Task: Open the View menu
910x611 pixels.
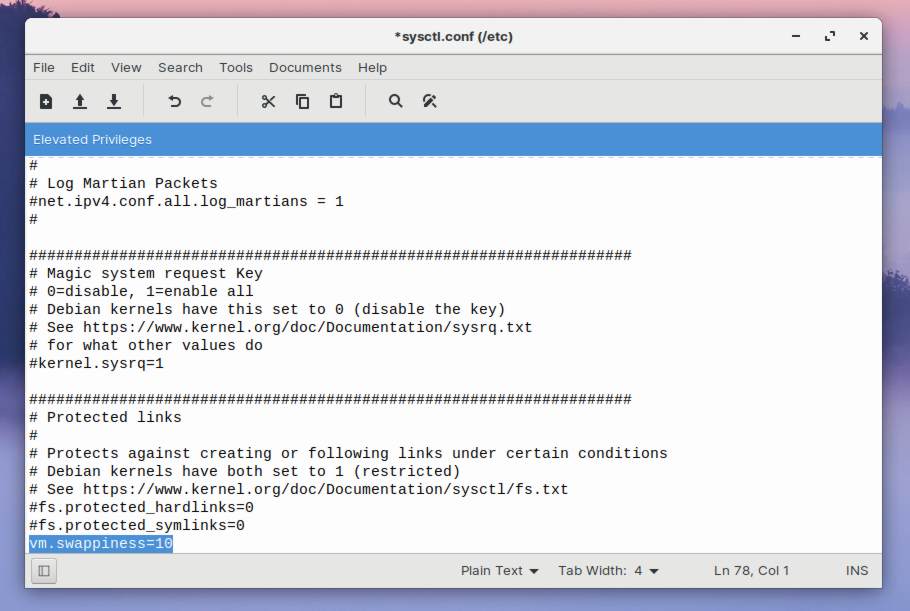Action: click(x=126, y=68)
